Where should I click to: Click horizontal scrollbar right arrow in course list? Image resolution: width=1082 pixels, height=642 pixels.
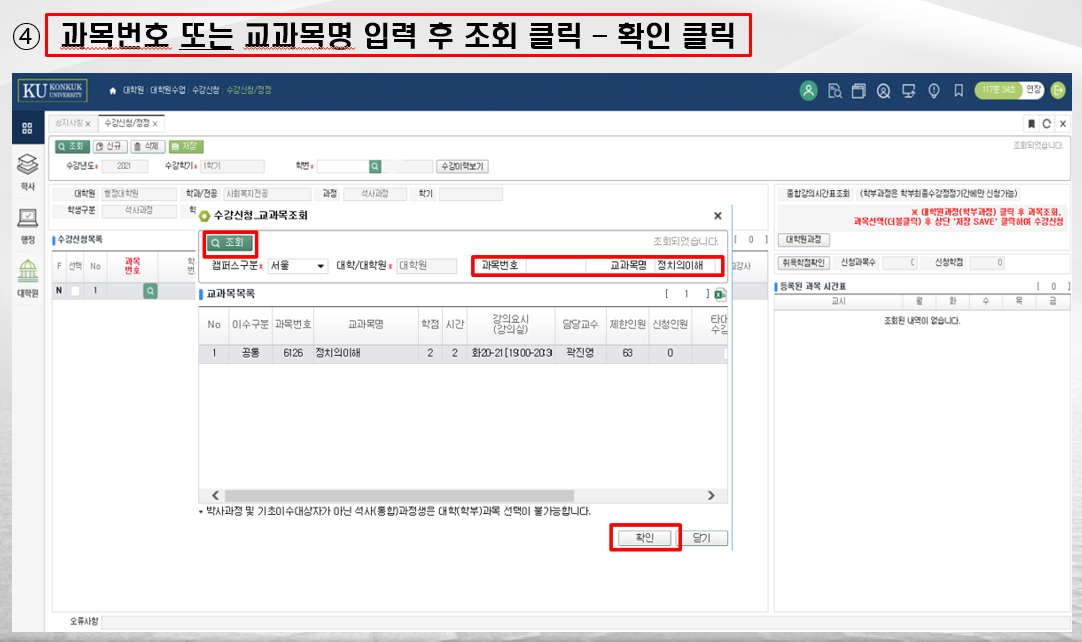711,495
